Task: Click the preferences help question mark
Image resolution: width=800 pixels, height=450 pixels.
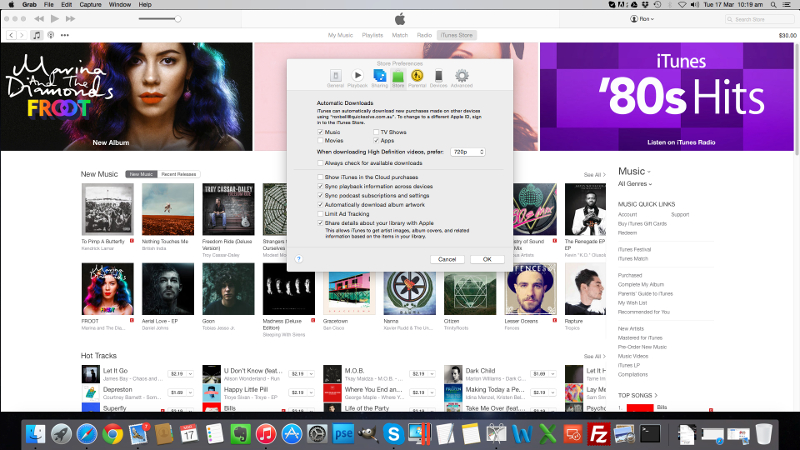Action: coord(299,259)
